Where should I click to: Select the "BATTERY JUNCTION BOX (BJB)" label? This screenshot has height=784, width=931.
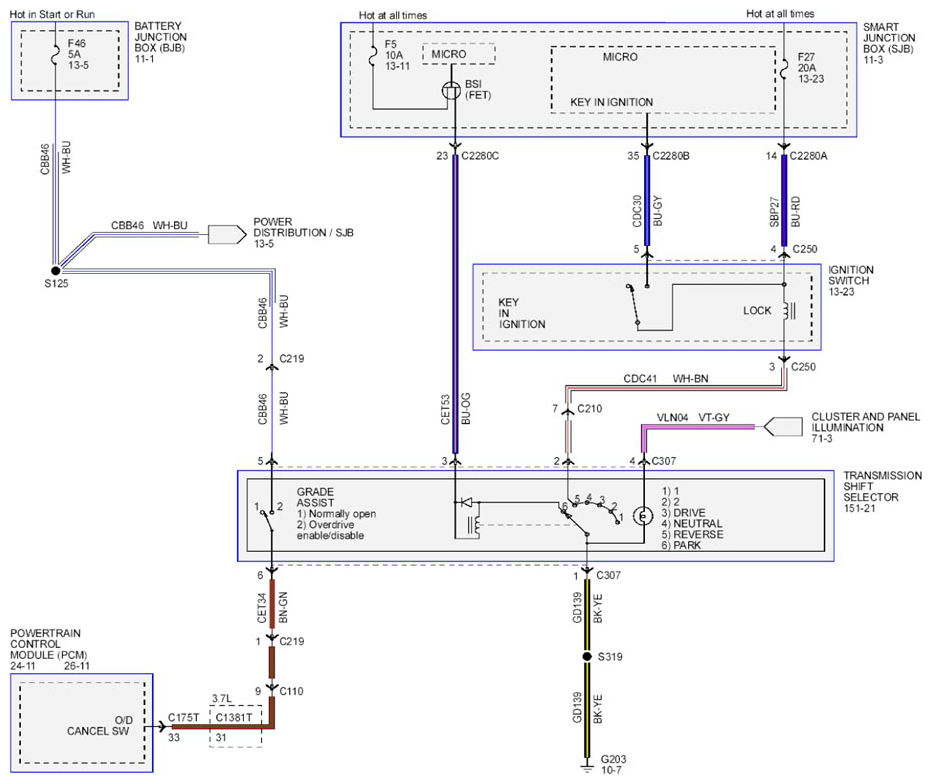[160, 37]
